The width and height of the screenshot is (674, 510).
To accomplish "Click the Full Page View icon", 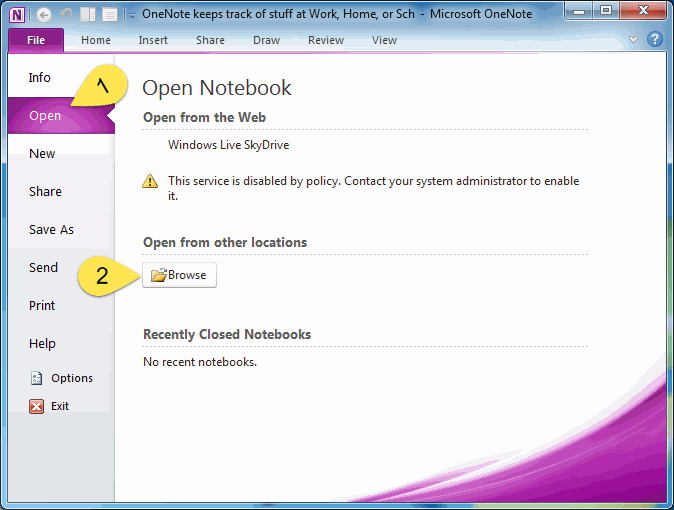I will tap(110, 15).
